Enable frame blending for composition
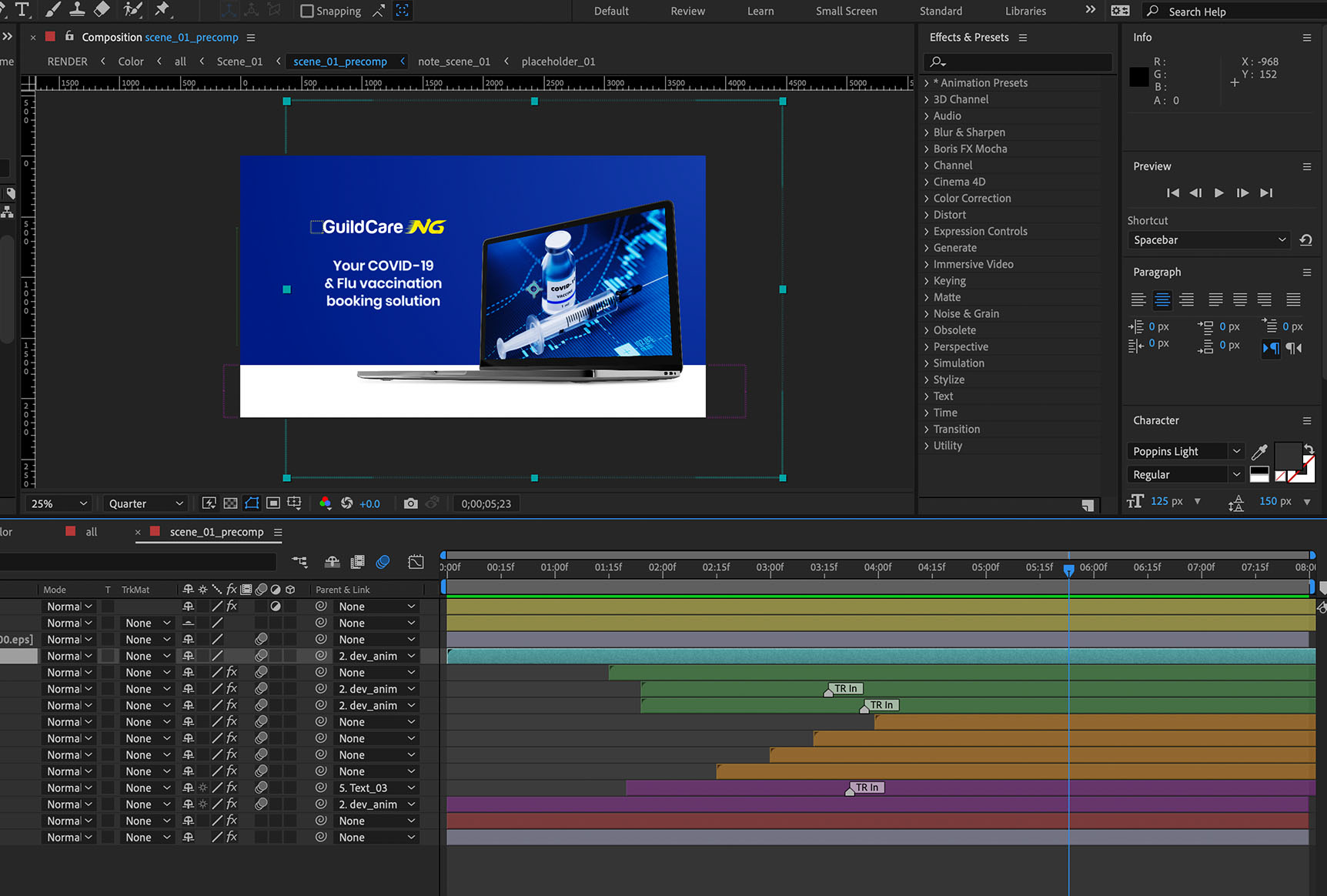Screen dimensions: 1327x896 358,562
